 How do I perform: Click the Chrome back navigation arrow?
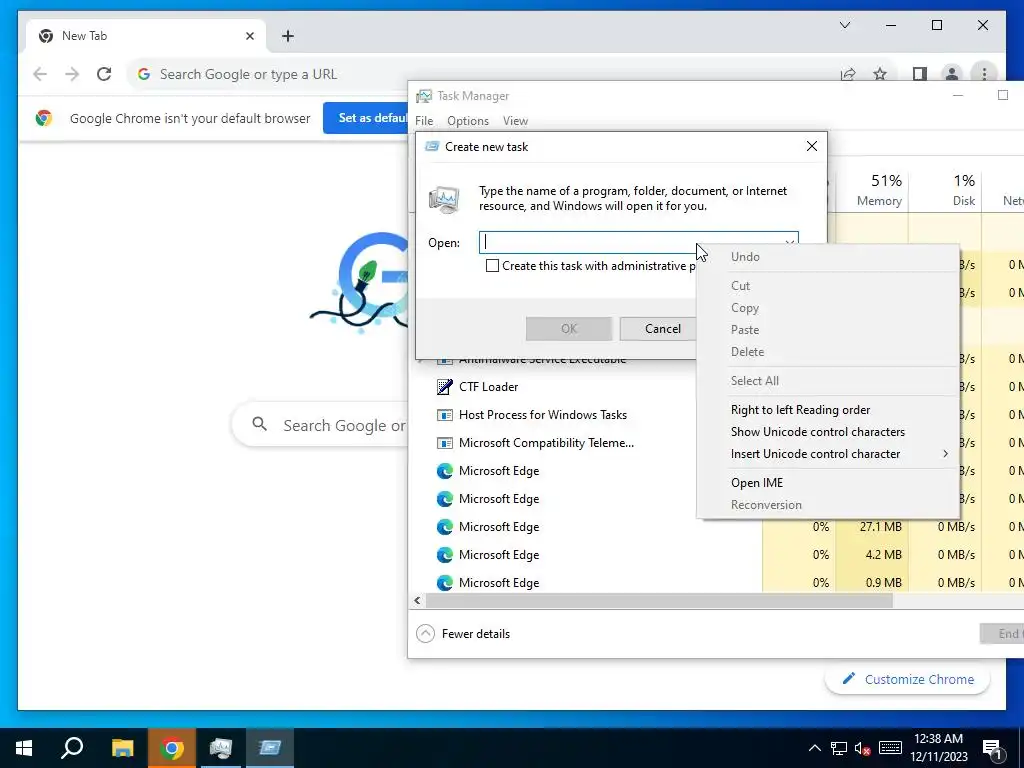point(40,74)
